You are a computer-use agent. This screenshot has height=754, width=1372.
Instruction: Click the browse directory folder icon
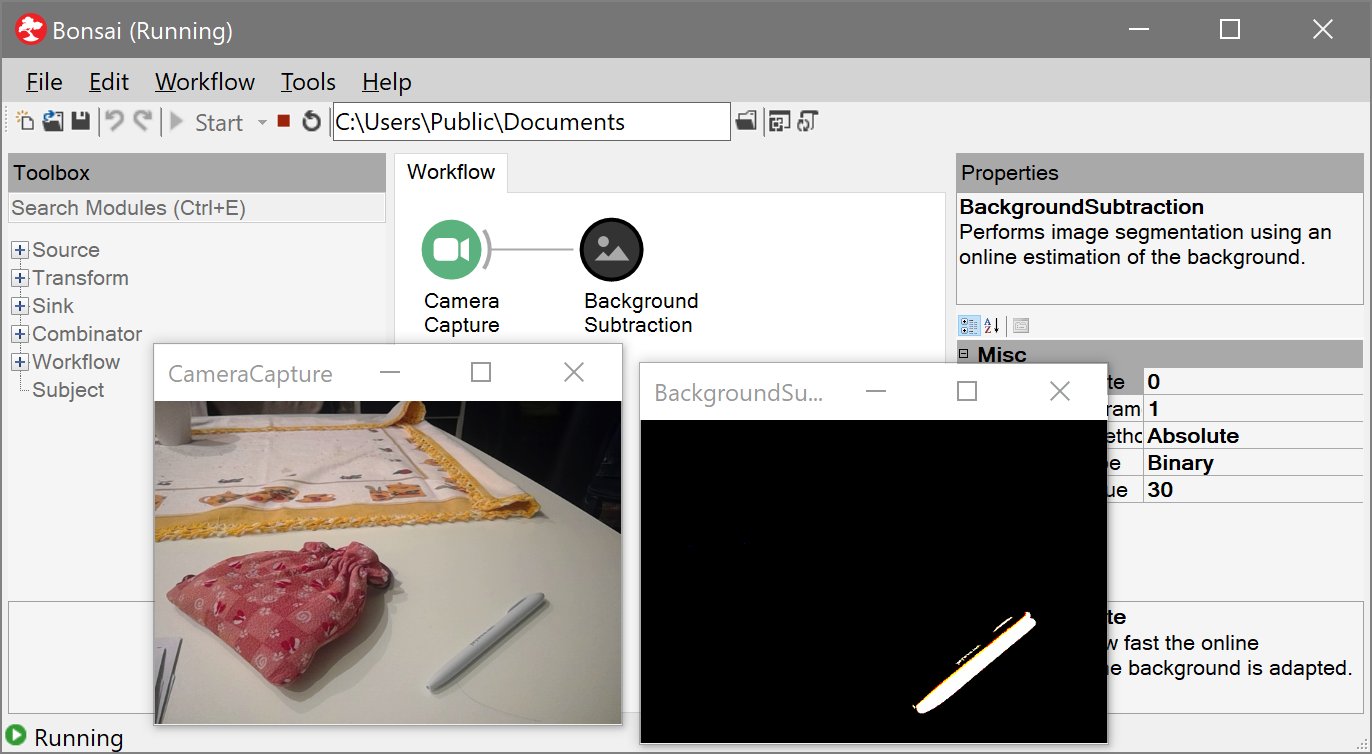745,121
